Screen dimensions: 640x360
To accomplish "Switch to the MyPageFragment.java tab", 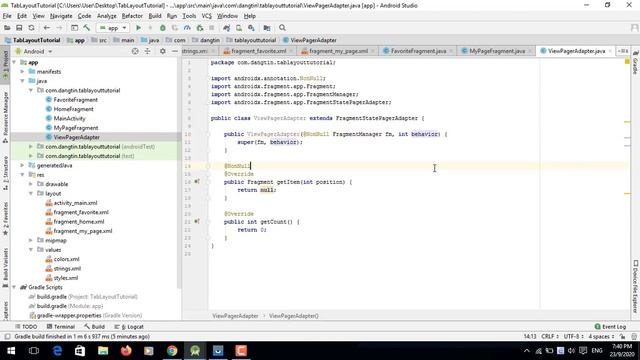I will (x=497, y=51).
